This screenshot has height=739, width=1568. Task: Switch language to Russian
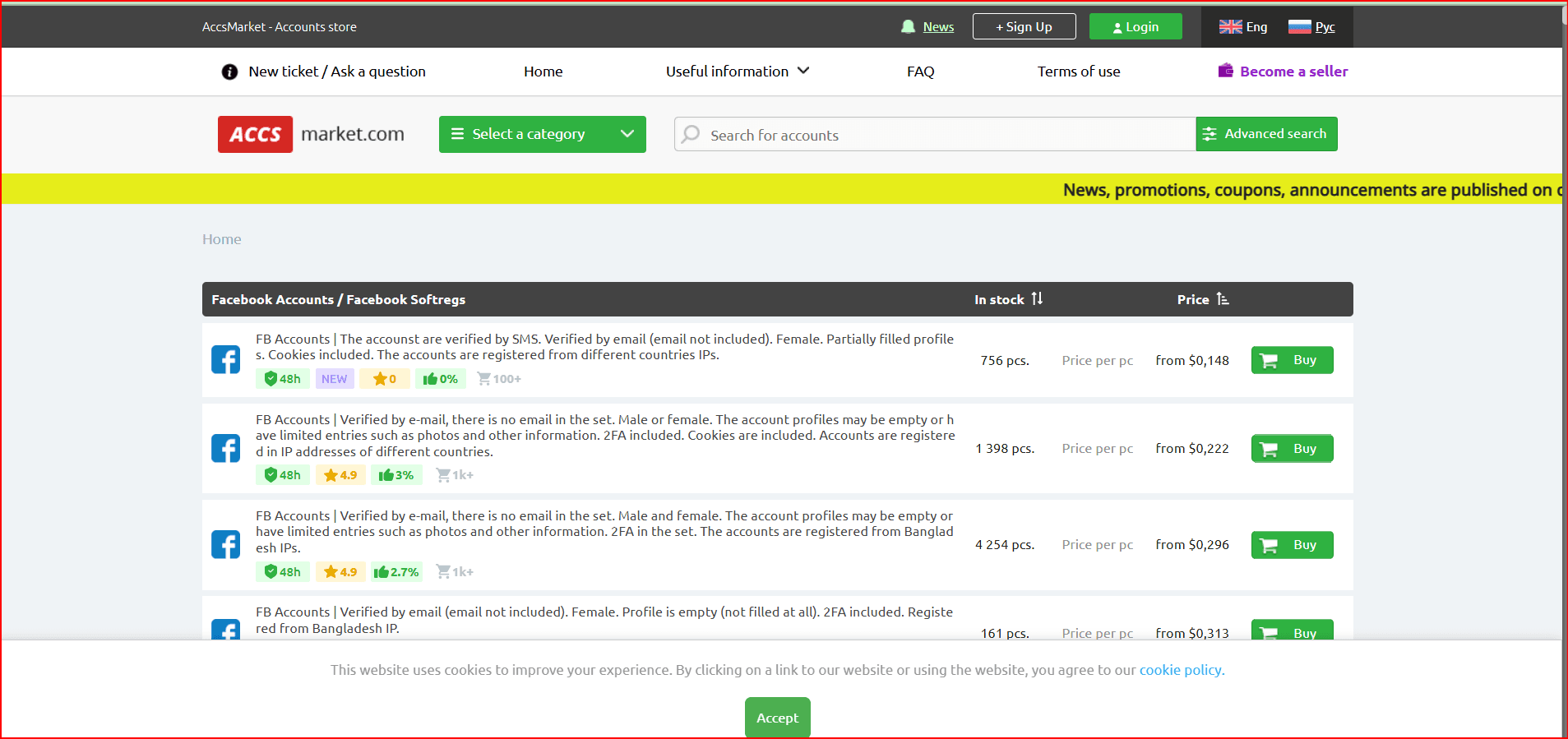click(1311, 27)
